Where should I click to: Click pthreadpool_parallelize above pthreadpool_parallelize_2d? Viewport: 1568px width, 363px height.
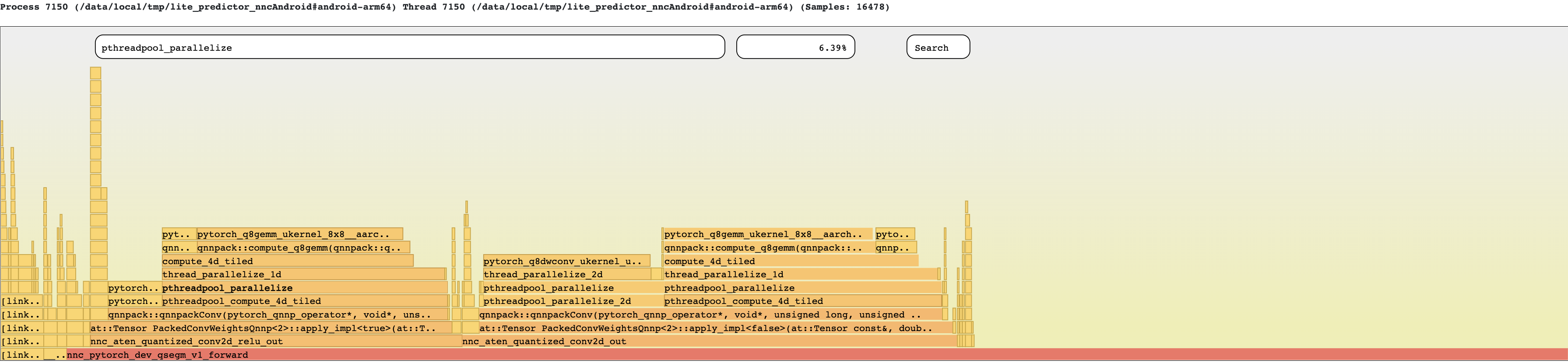[x=573, y=288]
